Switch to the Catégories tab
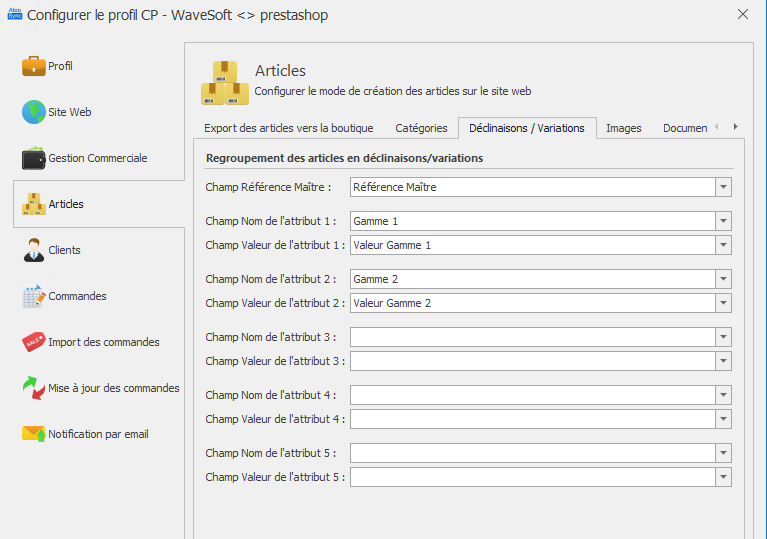This screenshot has width=767, height=539. 421,128
